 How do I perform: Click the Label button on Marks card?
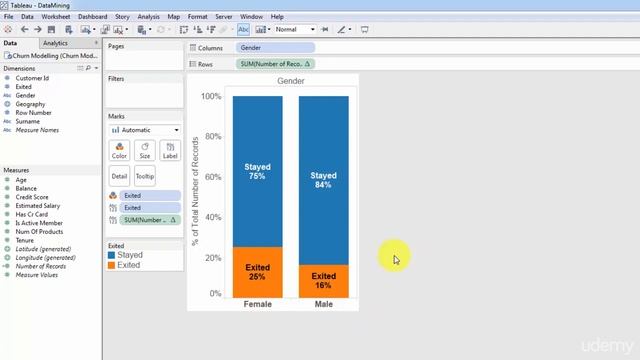170,151
